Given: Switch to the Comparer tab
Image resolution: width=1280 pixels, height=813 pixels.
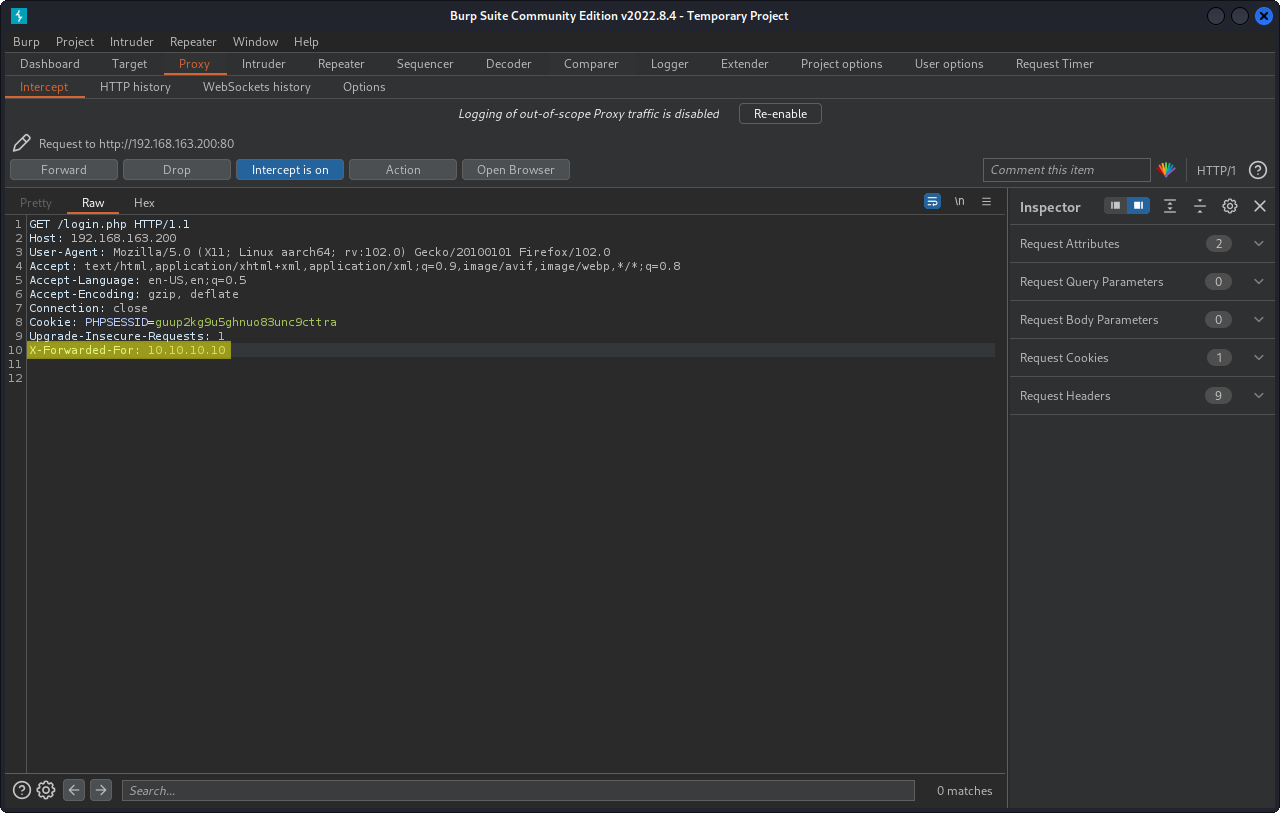Looking at the screenshot, I should [591, 64].
